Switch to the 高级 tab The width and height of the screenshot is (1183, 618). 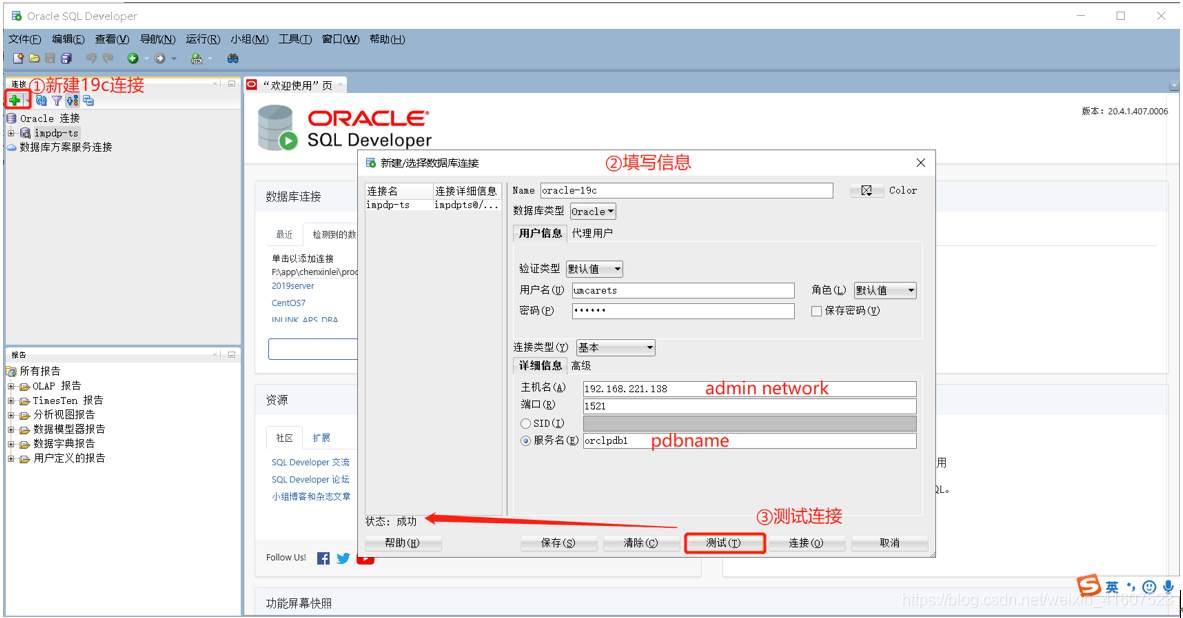(x=581, y=366)
